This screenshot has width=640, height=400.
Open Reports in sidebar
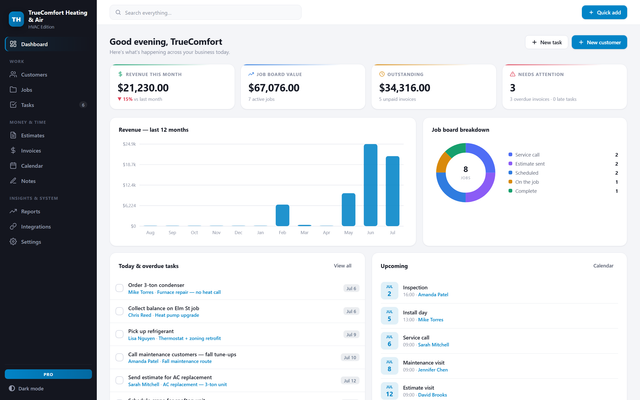tap(48, 211)
